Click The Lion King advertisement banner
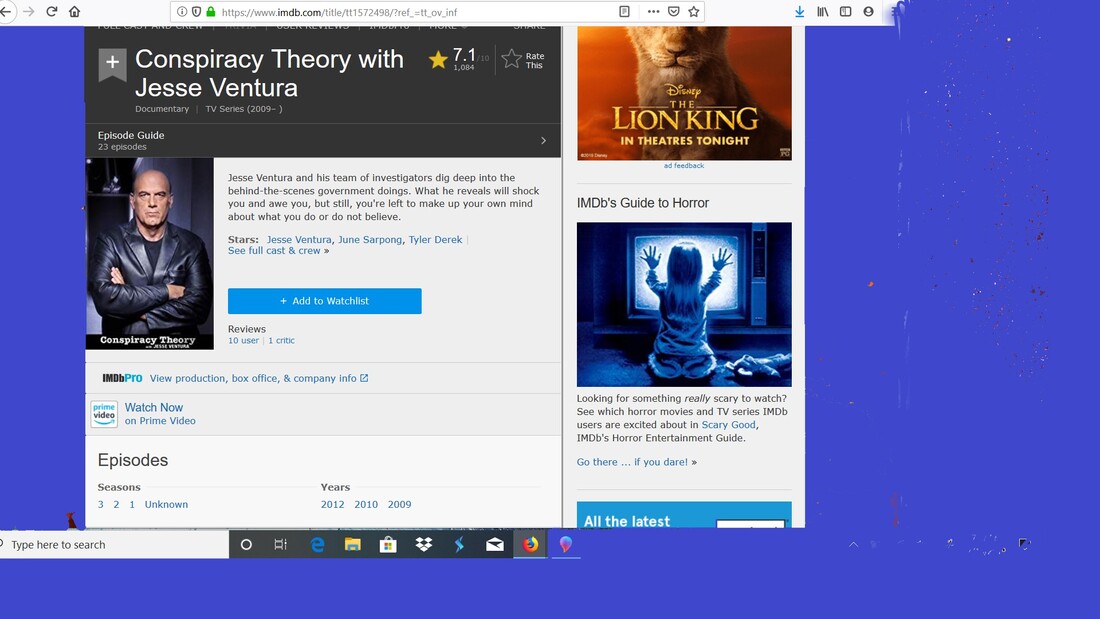 tap(684, 93)
